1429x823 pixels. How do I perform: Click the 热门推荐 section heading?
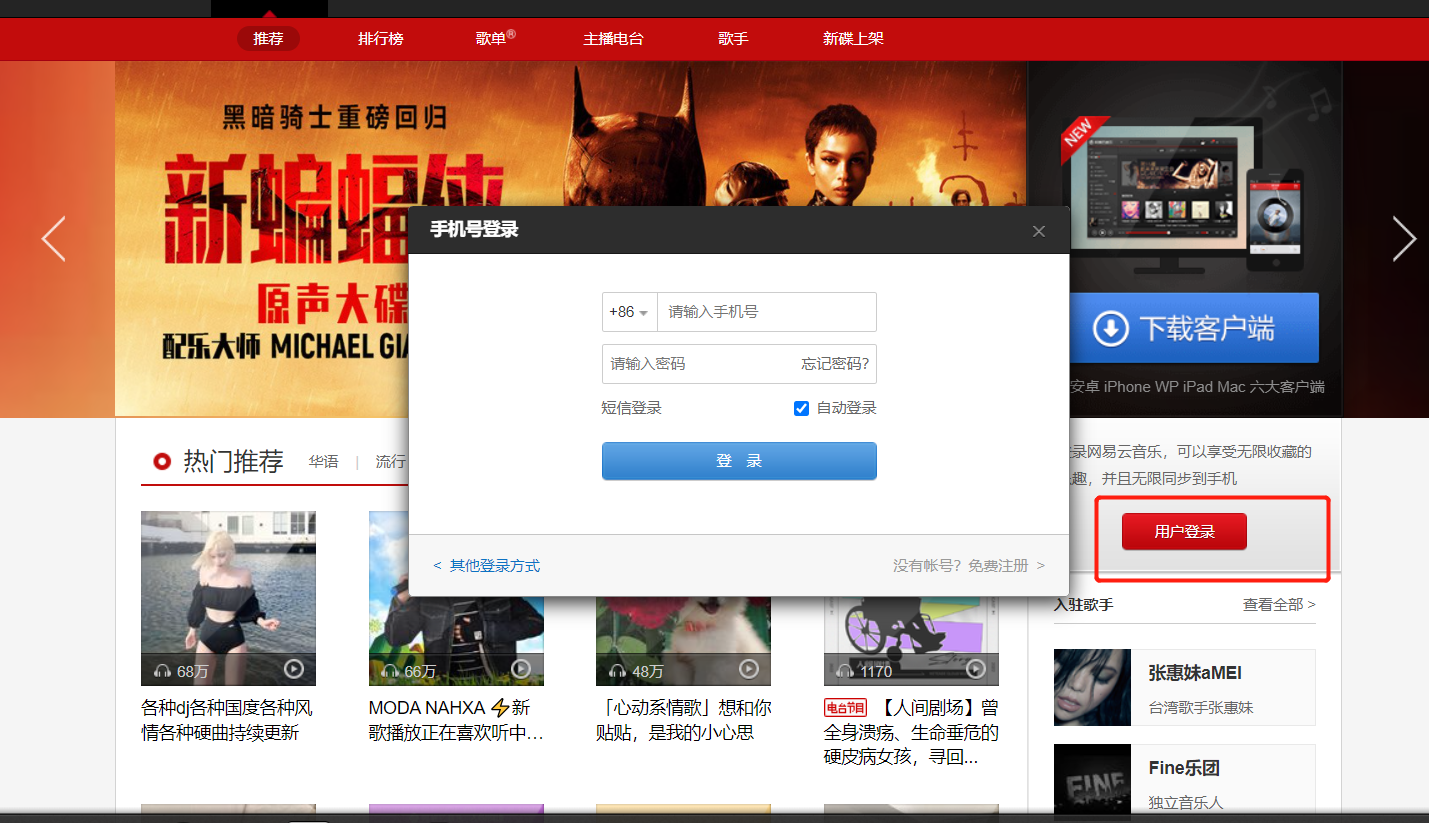coord(233,461)
